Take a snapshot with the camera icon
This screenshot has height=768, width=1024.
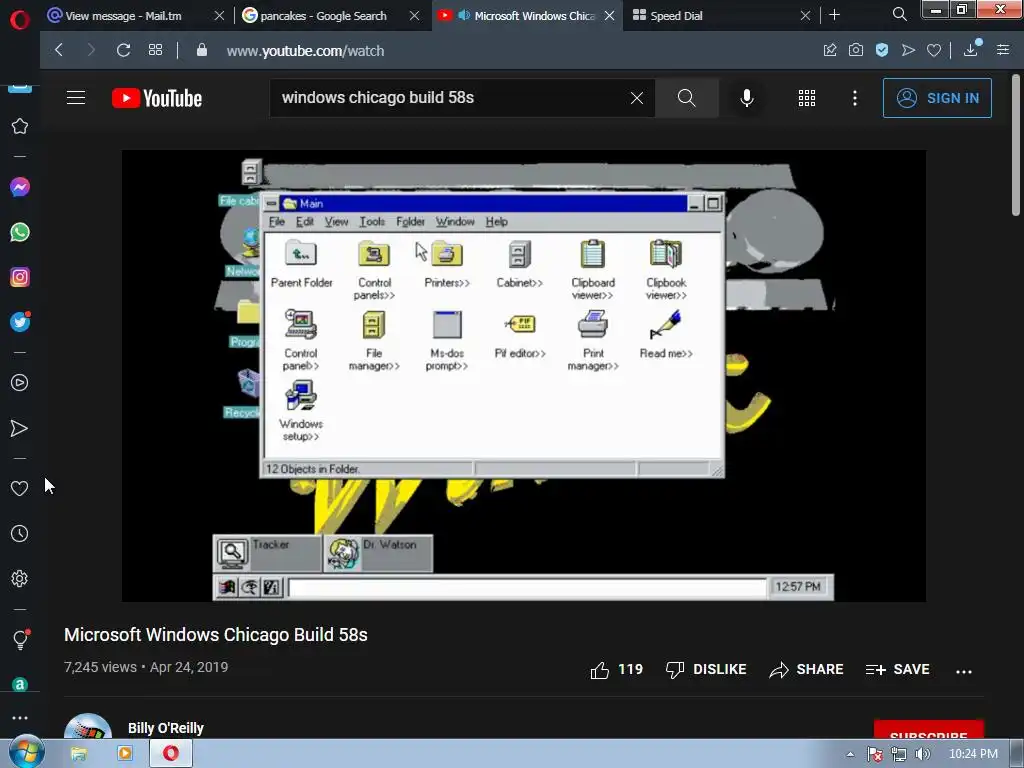pyautogui.click(x=856, y=50)
